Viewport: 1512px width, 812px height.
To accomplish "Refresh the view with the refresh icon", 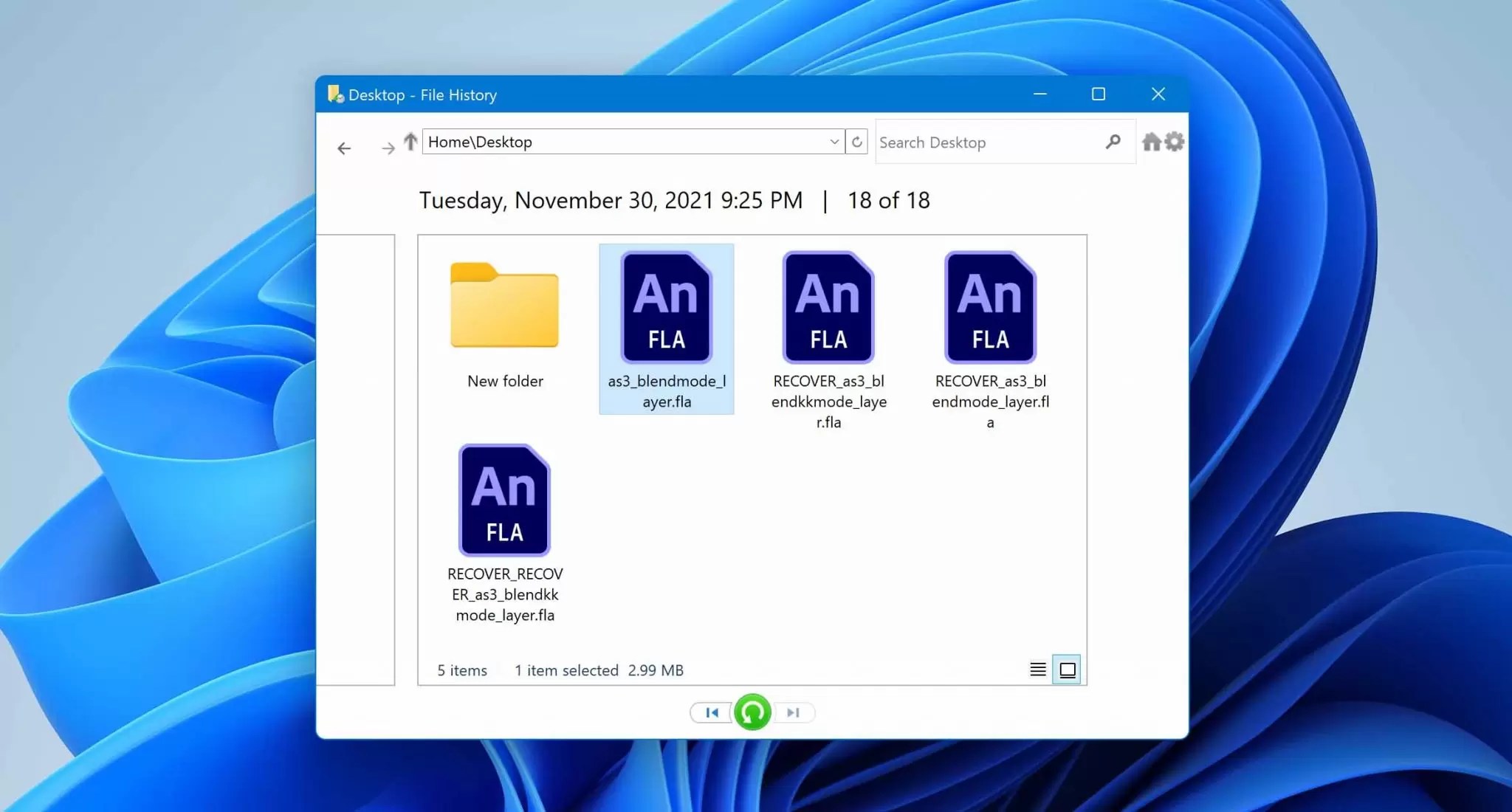I will pyautogui.click(x=856, y=142).
